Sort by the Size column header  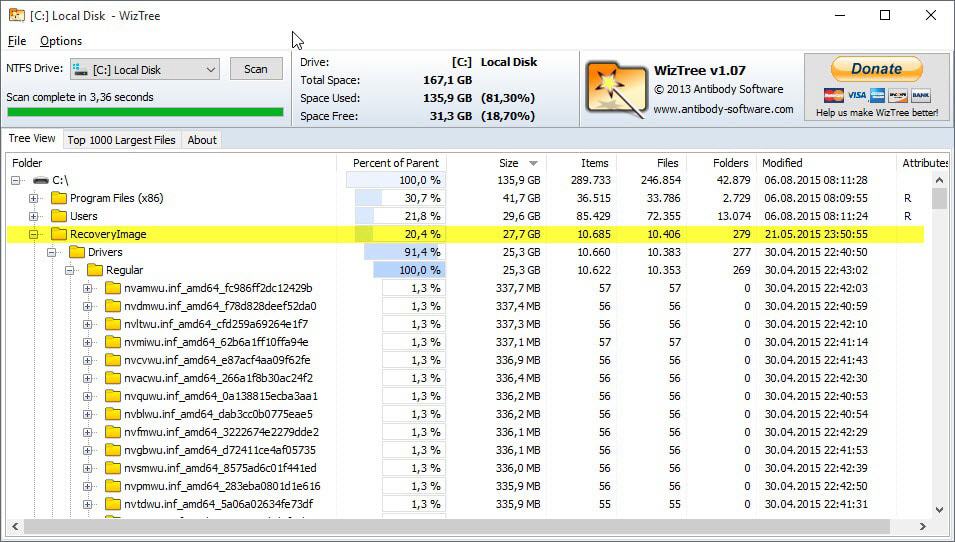[x=509, y=163]
